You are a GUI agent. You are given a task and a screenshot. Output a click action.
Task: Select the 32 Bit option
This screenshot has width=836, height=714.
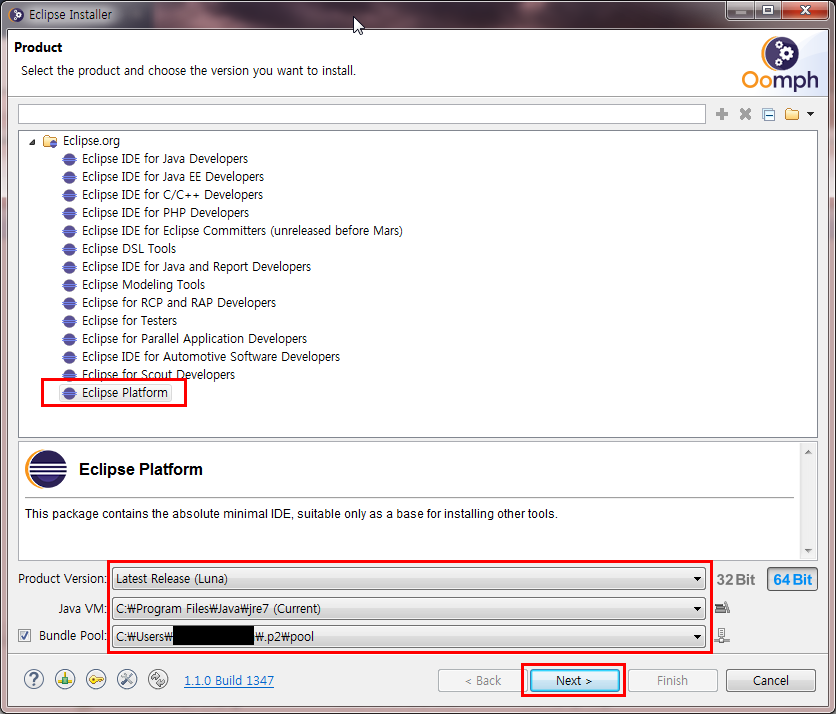click(x=736, y=580)
